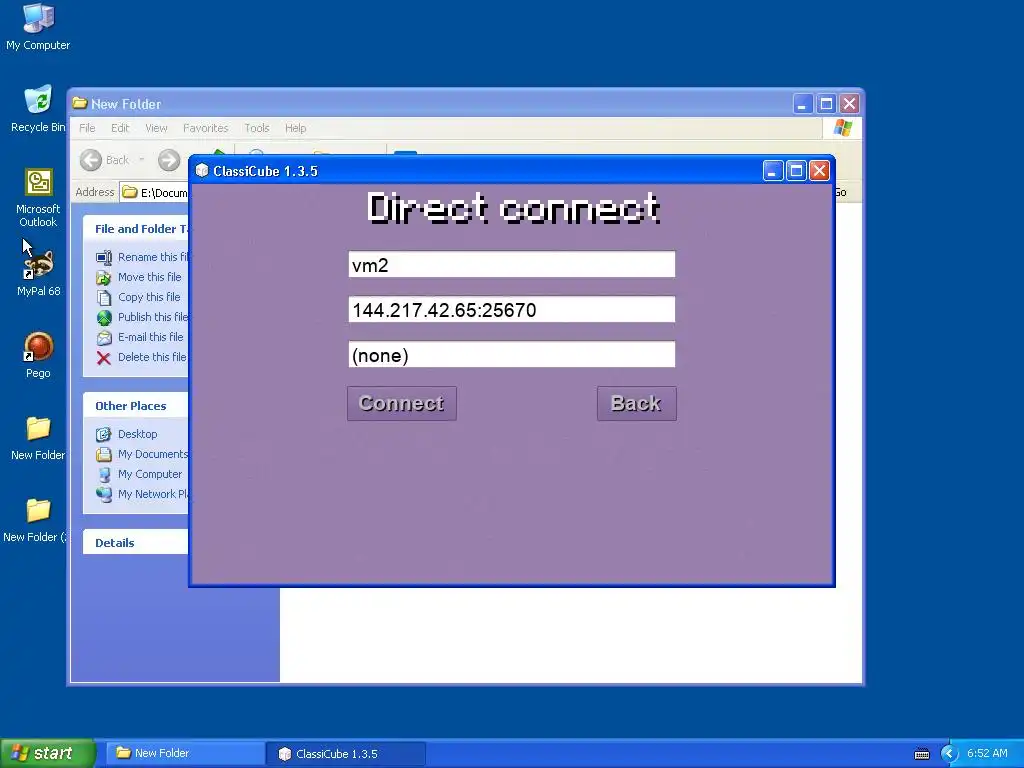The image size is (1024, 768).
Task: Click the Forward arrow in the New Folder window
Action: pos(168,160)
